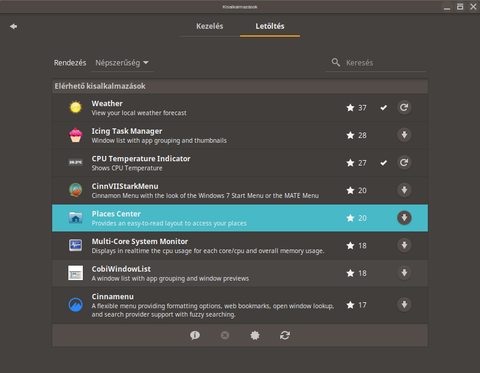Download the CobiWindowList applet
This screenshot has width=480, height=373.
point(404,273)
